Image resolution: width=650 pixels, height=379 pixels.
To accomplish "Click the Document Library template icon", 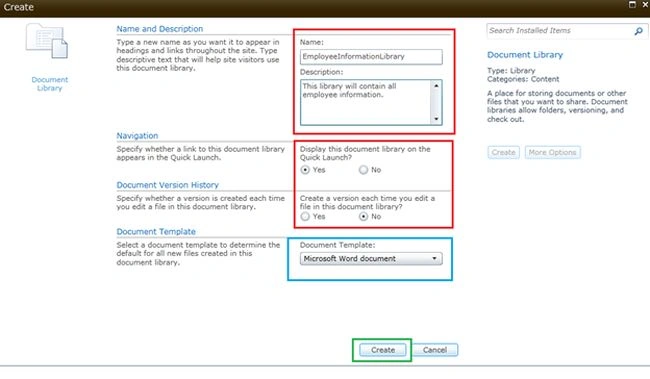I will (47, 41).
